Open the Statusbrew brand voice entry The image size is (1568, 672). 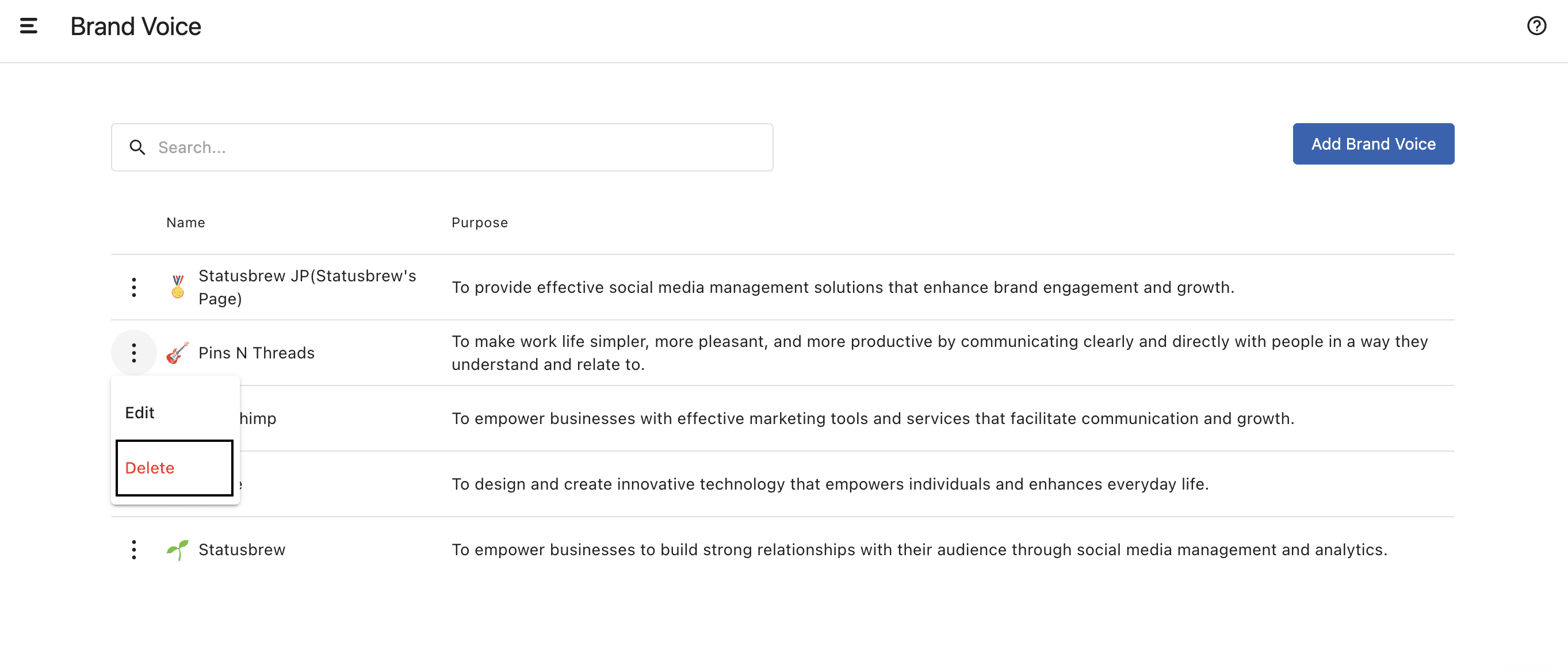tap(242, 549)
